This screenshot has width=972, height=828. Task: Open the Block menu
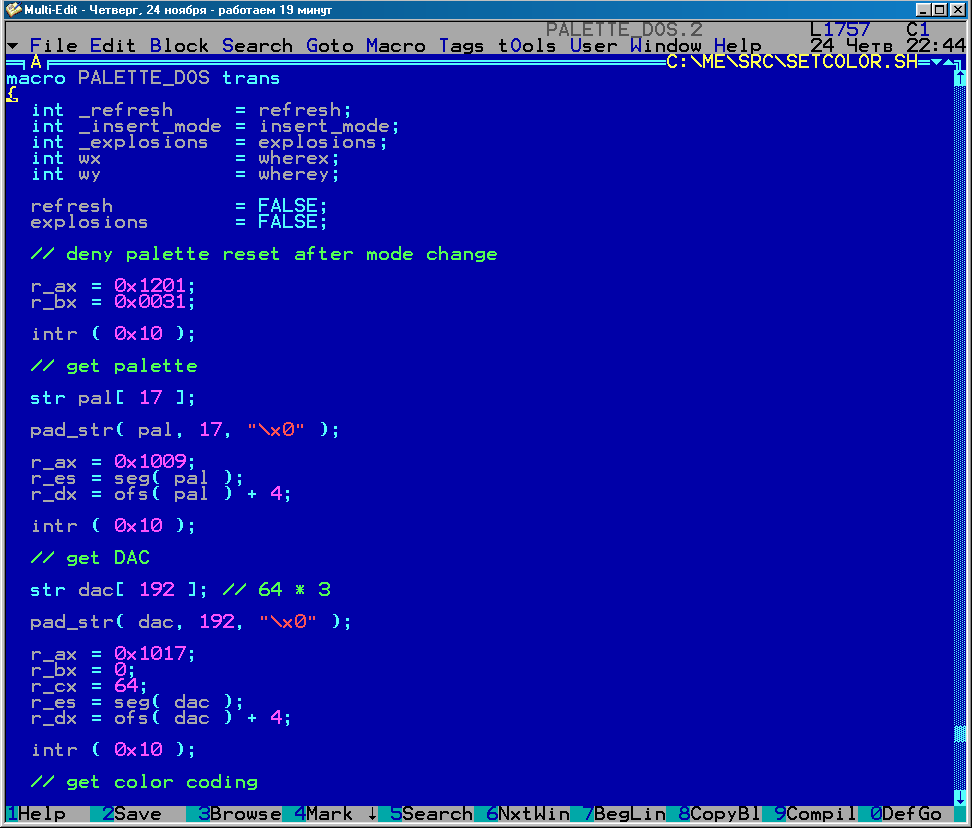point(179,46)
